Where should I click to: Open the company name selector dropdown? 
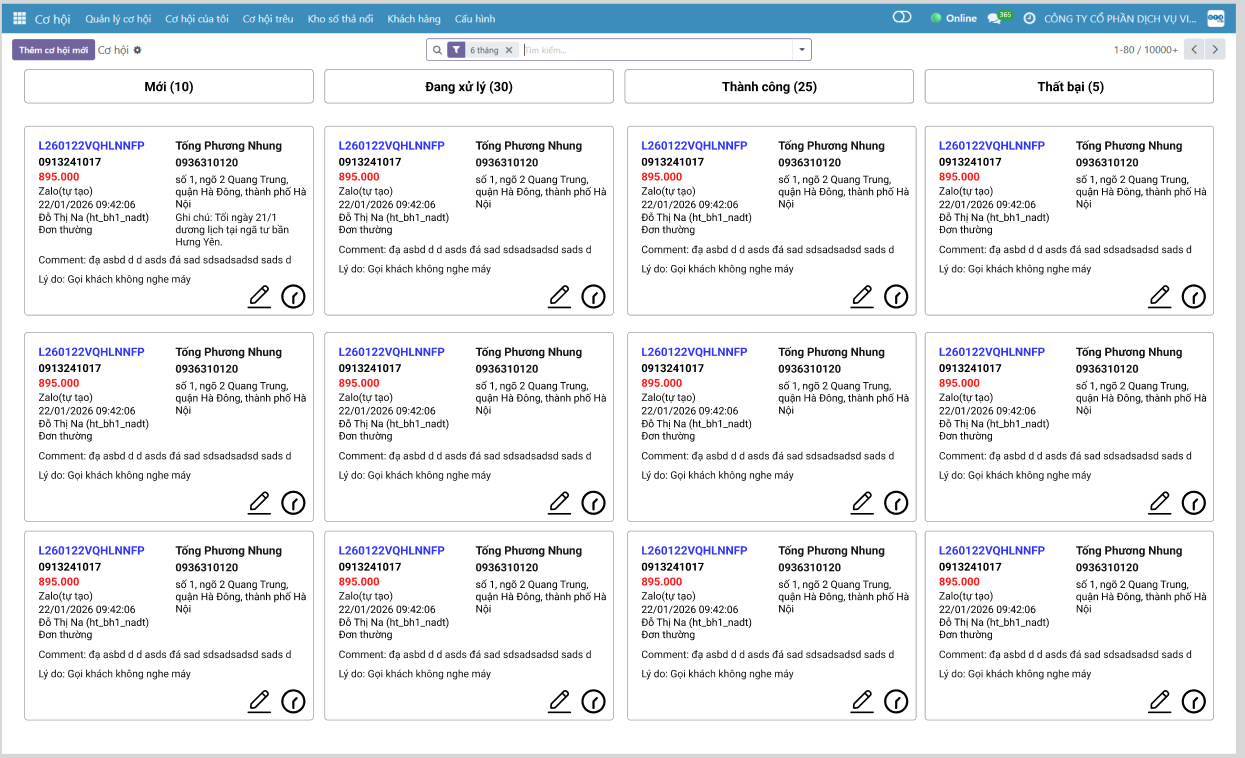[x=1119, y=18]
